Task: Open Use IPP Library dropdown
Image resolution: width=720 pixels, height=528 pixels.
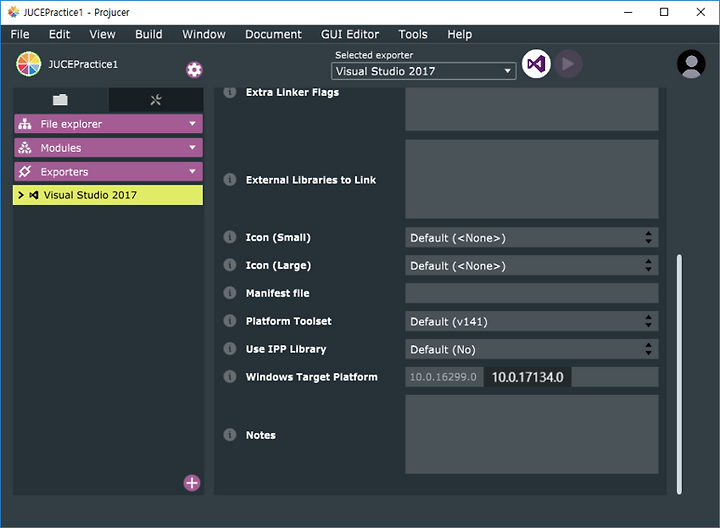Action: coord(532,349)
